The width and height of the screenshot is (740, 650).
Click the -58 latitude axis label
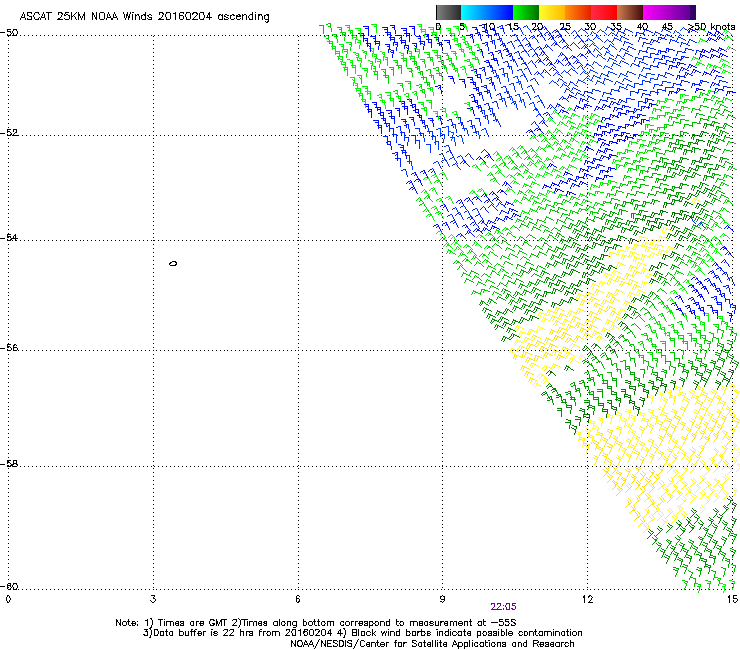(9, 464)
